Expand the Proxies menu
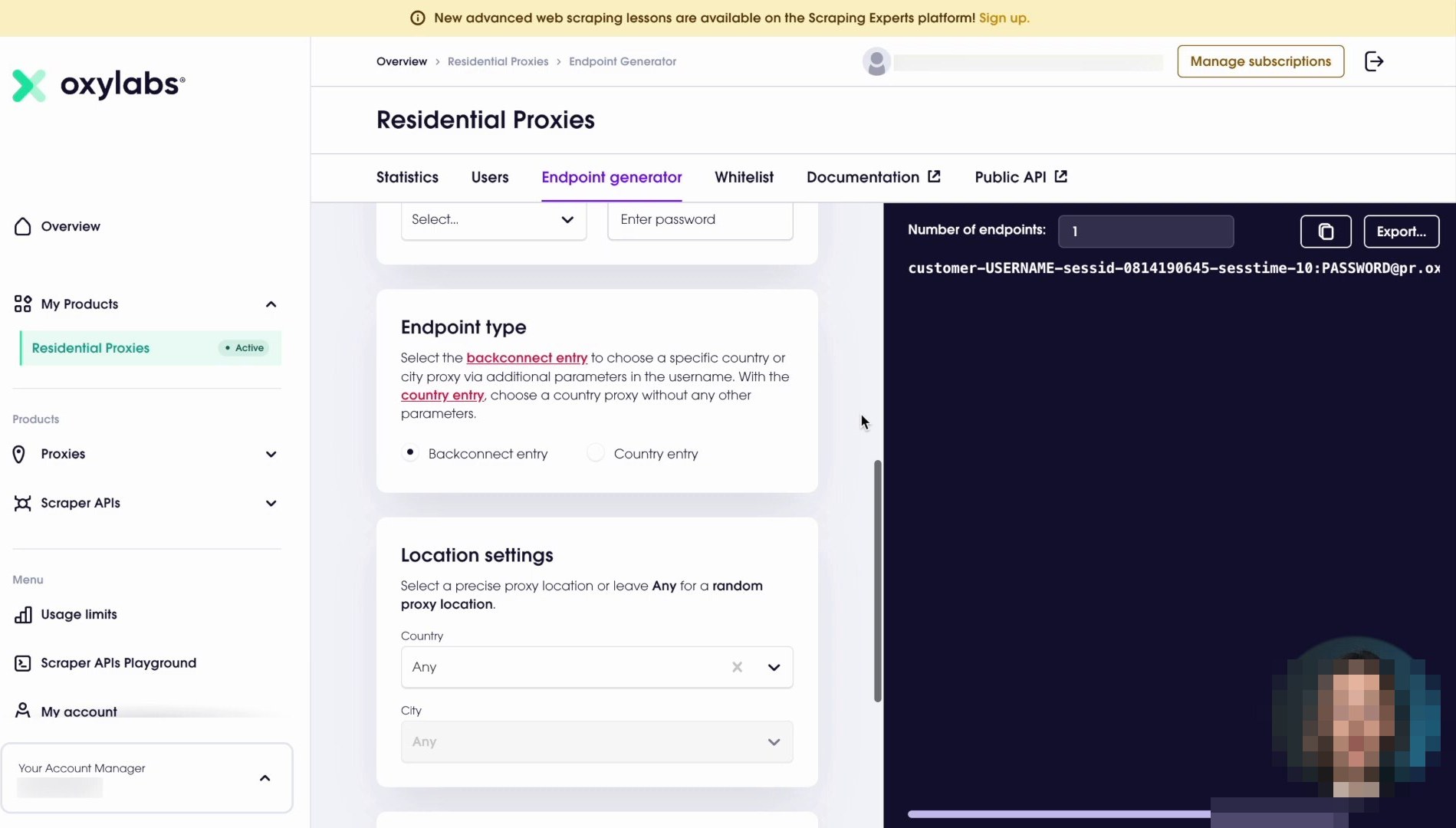 (x=271, y=455)
